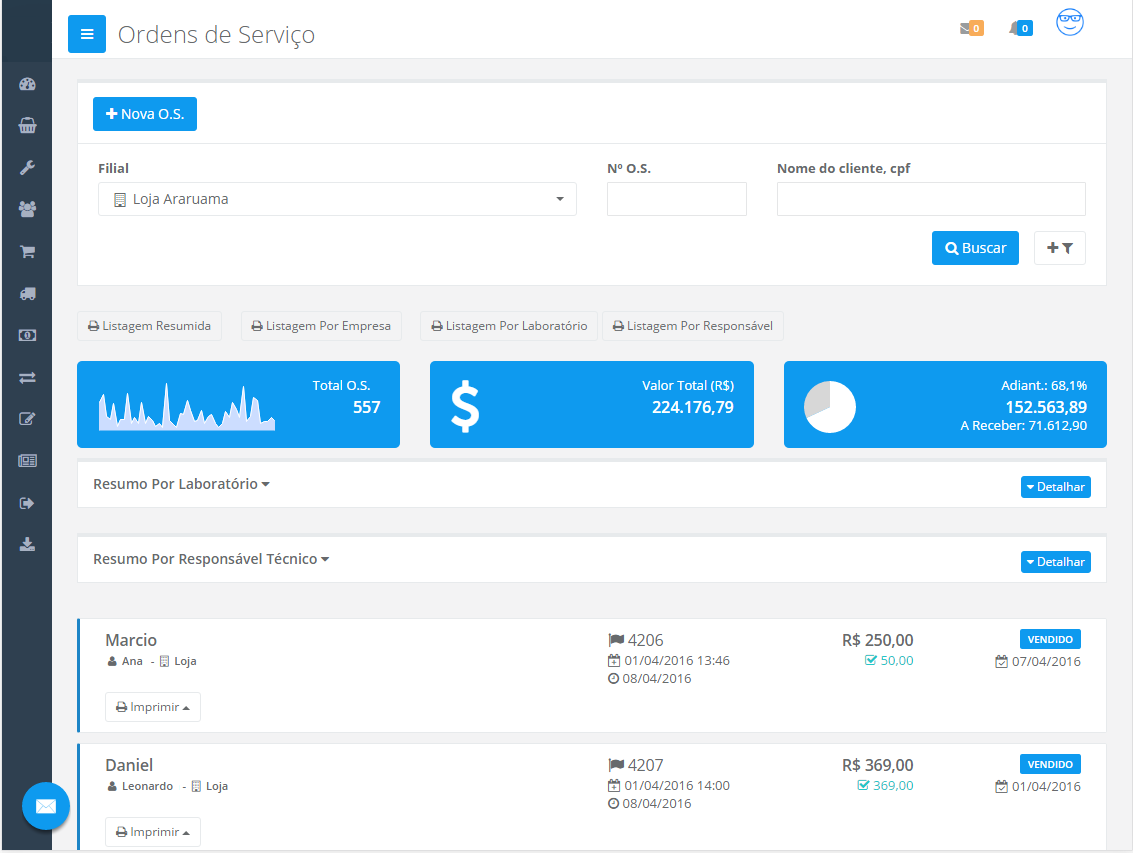Print the Listagem Por Laboratório report
The height and width of the screenshot is (853, 1133).
pos(509,326)
